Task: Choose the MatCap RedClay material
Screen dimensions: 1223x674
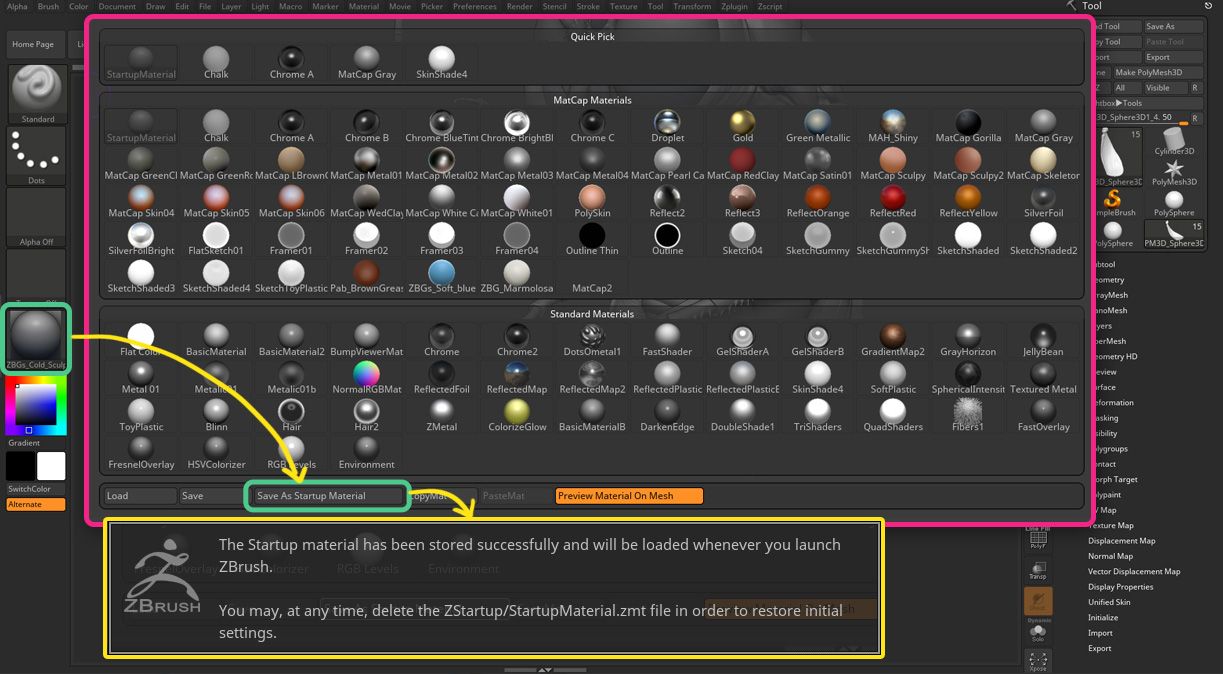Action: pos(743,164)
